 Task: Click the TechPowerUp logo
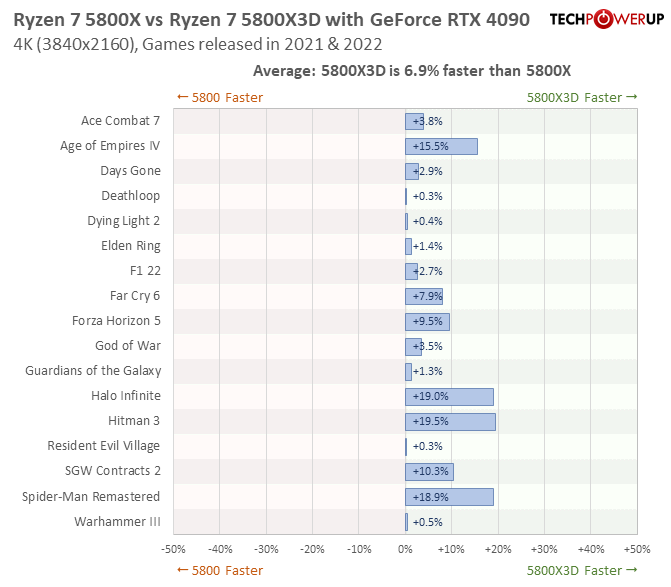pyautogui.click(x=606, y=21)
